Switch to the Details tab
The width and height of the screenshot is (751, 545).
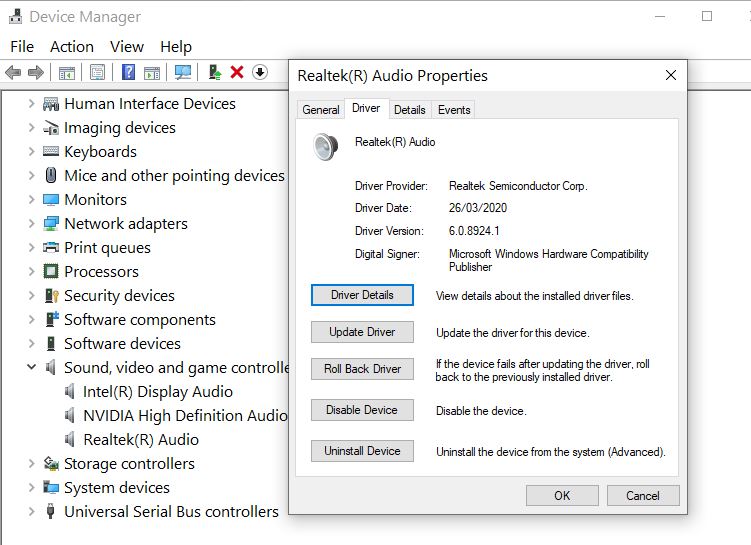coord(410,110)
